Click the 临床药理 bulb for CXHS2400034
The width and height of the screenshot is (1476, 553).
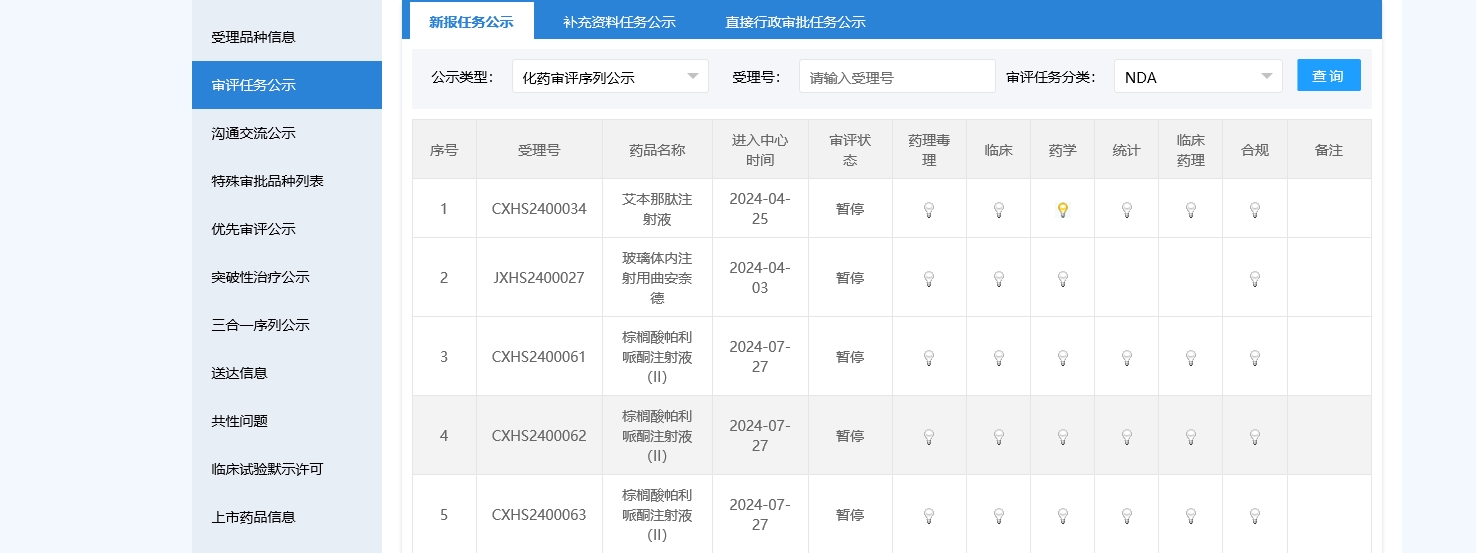pyautogui.click(x=1191, y=210)
